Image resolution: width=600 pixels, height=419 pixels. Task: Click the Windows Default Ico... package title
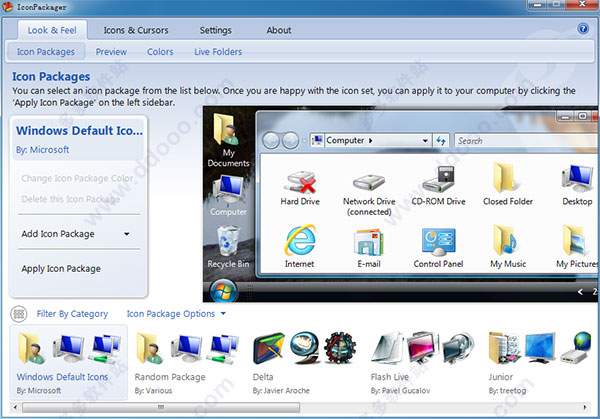pyautogui.click(x=79, y=131)
